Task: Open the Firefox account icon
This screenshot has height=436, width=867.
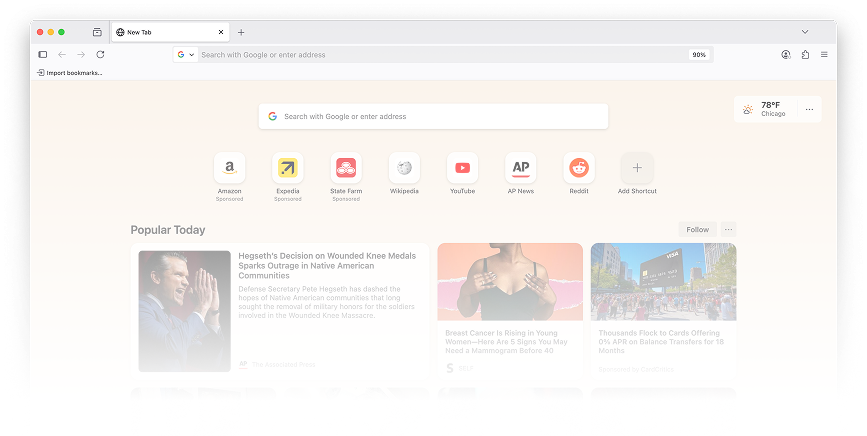Action: coord(786,55)
